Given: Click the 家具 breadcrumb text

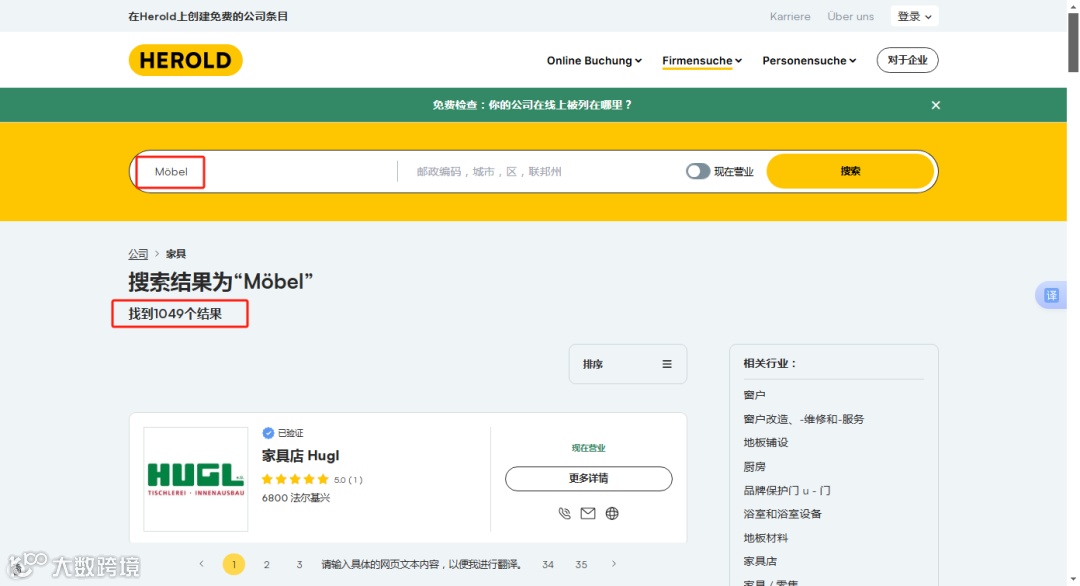Looking at the screenshot, I should click(176, 254).
